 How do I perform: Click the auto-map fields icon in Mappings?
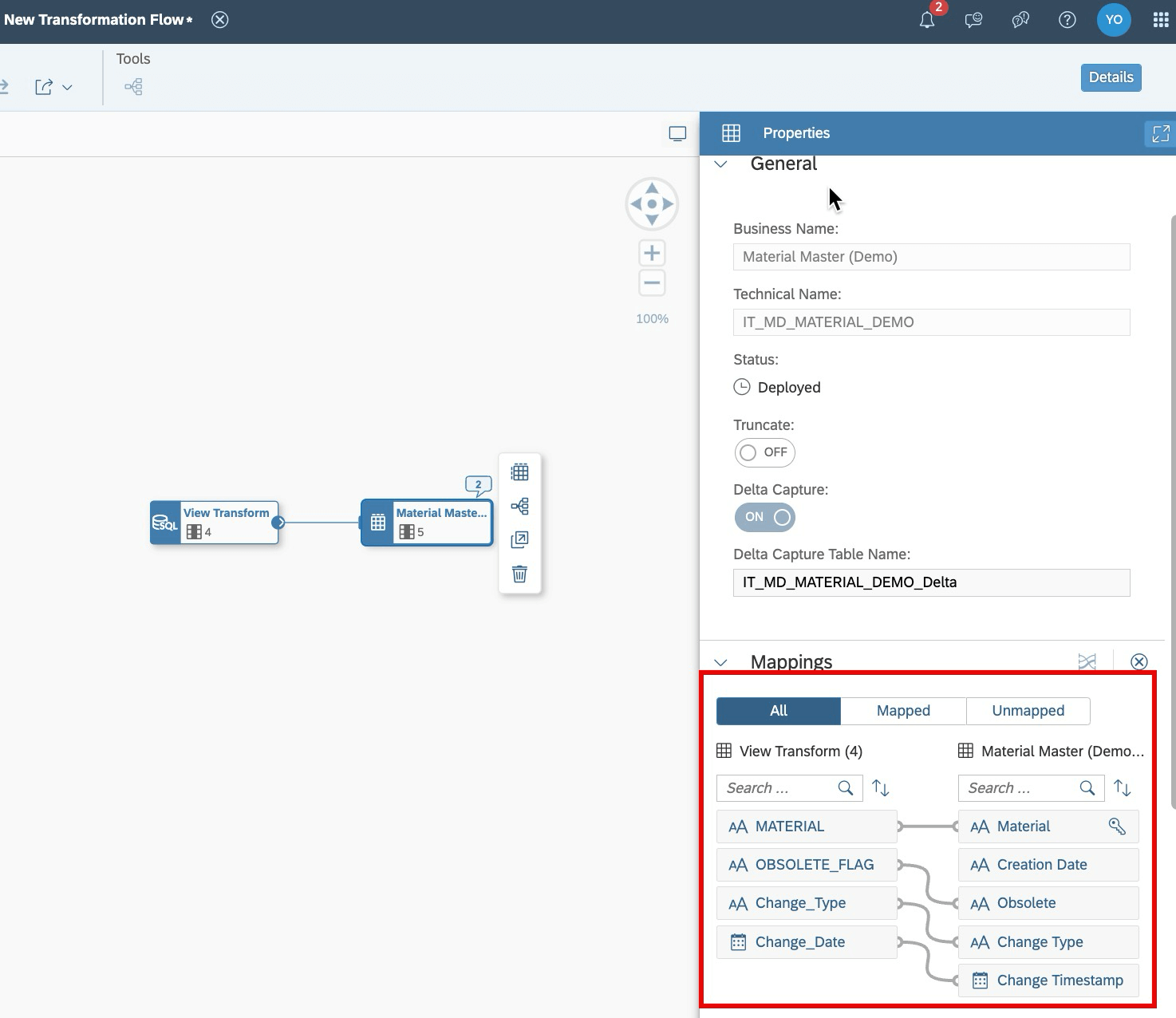tap(1087, 661)
